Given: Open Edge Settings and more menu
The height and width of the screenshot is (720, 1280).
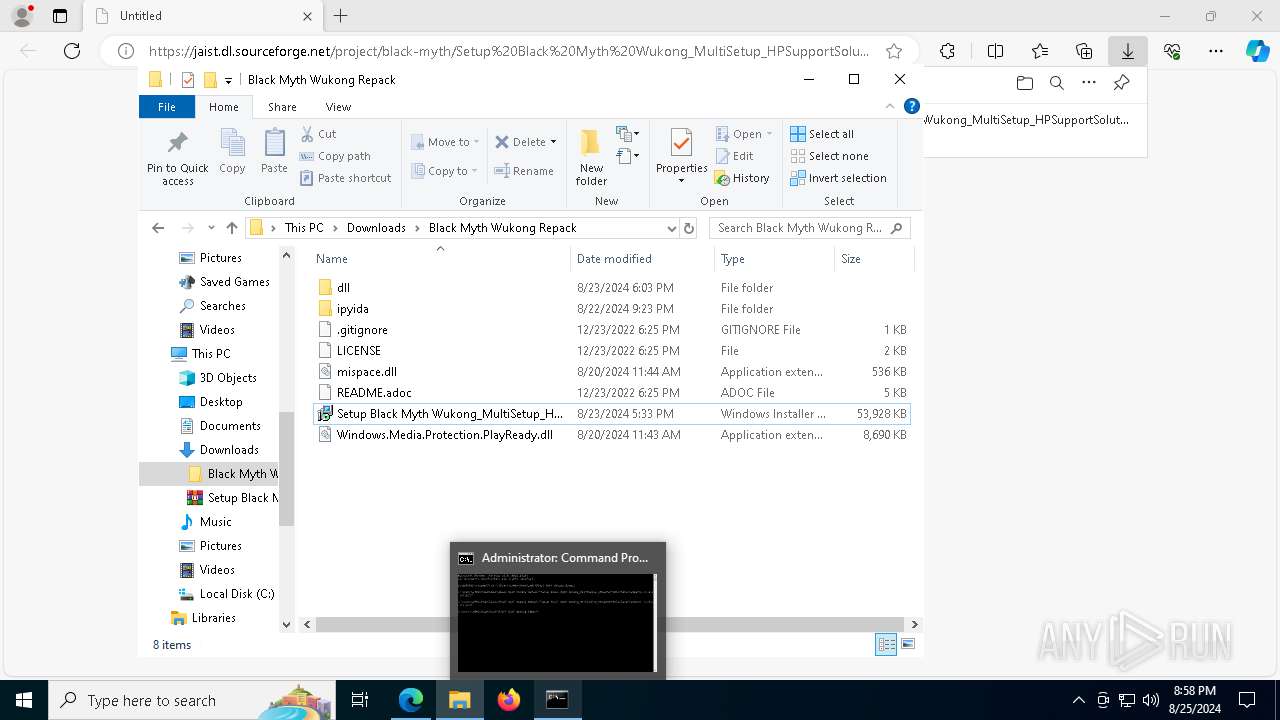Looking at the screenshot, I should point(1215,51).
